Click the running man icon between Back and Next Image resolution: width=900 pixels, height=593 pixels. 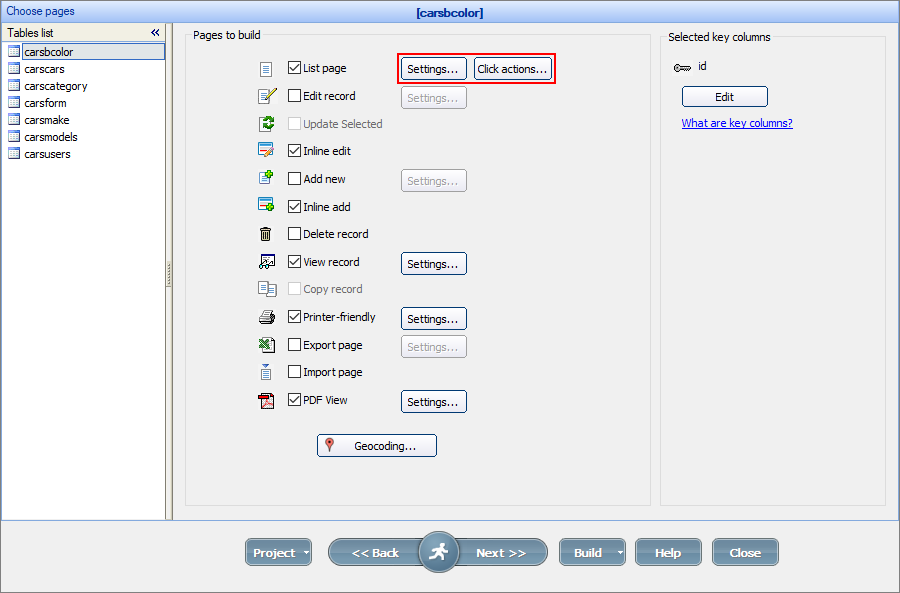click(438, 551)
